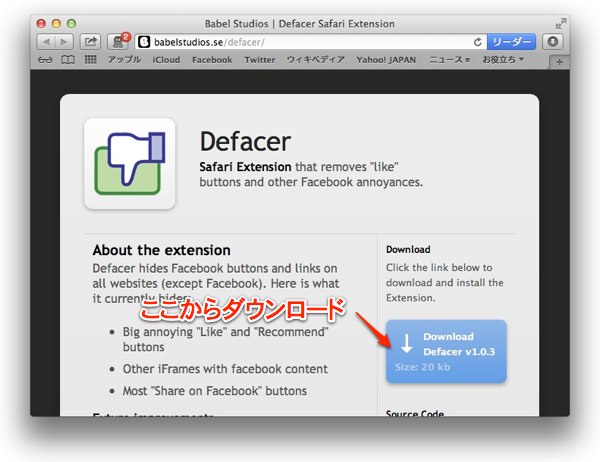Click the Defacer thumbs-down logo image
This screenshot has height=462, width=600.
130,163
